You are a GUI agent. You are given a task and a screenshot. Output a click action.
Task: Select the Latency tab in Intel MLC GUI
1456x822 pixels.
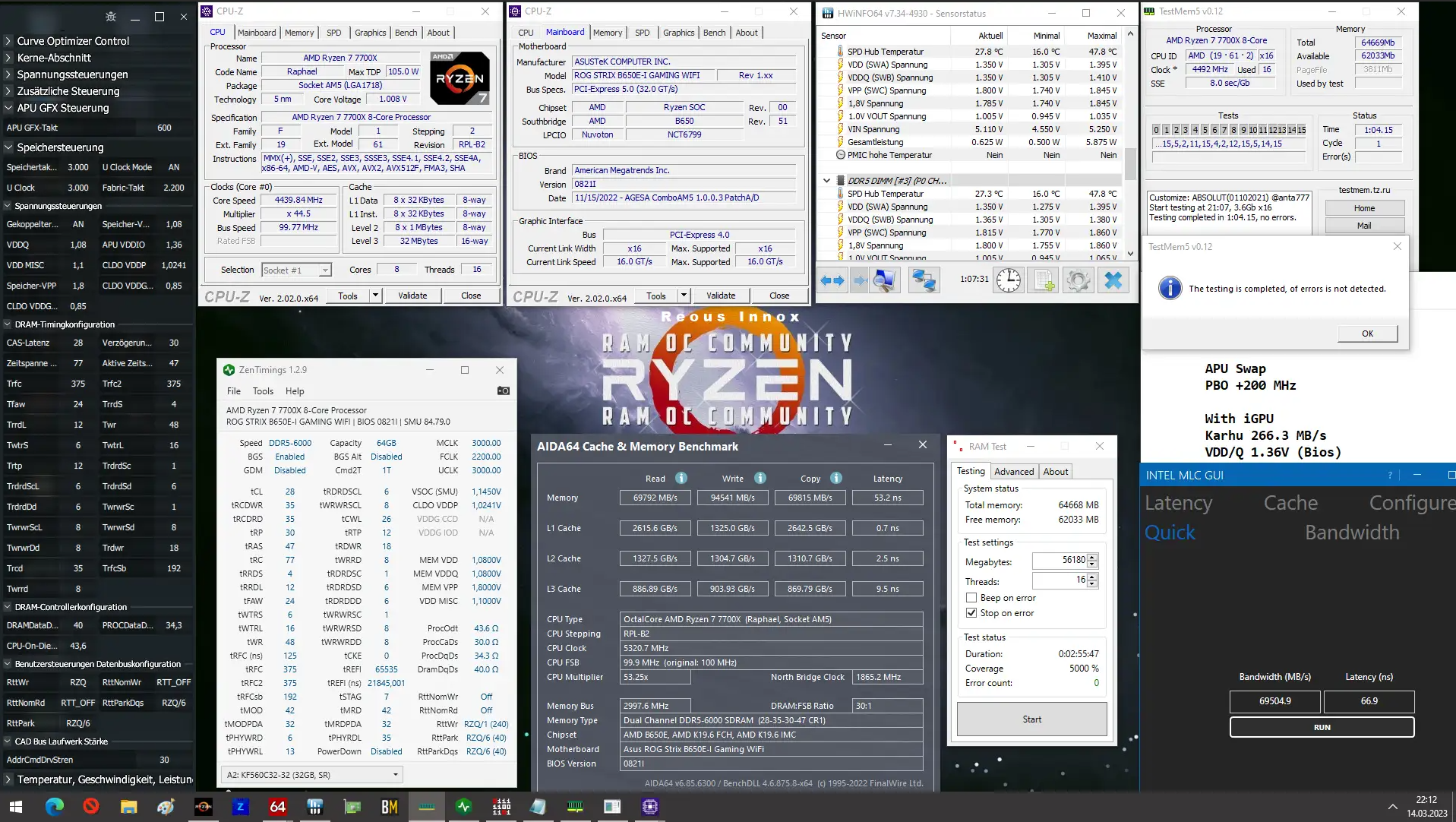click(x=1178, y=503)
